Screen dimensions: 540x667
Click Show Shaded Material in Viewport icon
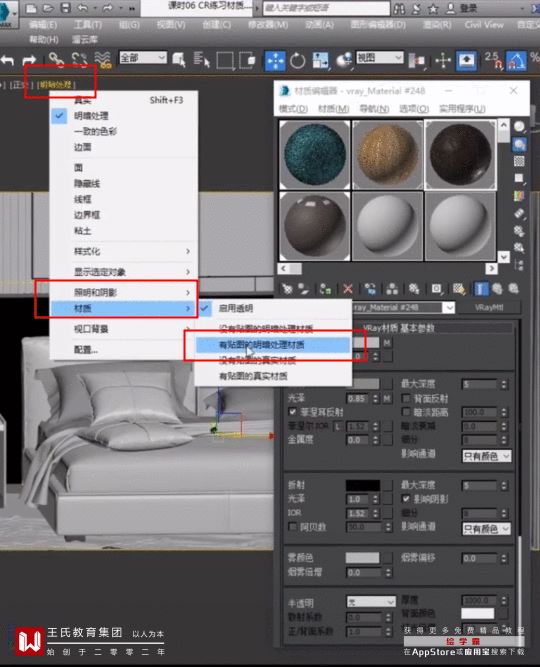(x=459, y=289)
